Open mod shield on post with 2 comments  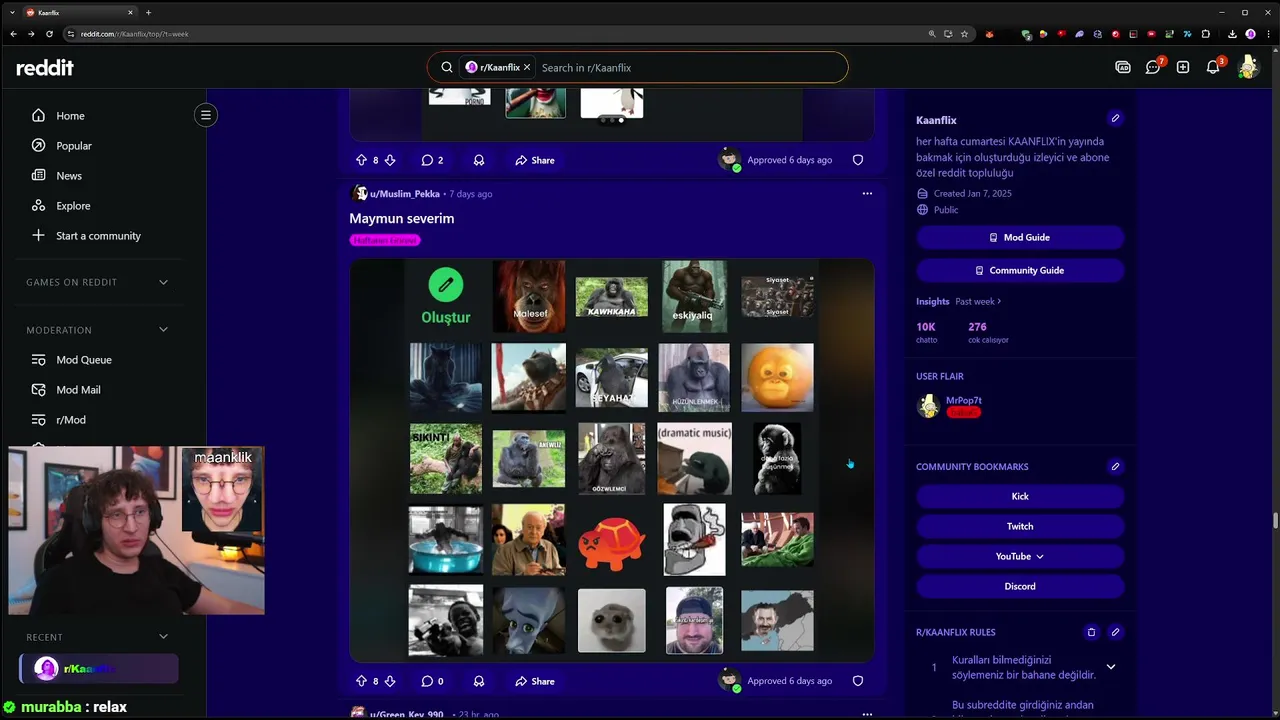point(858,160)
